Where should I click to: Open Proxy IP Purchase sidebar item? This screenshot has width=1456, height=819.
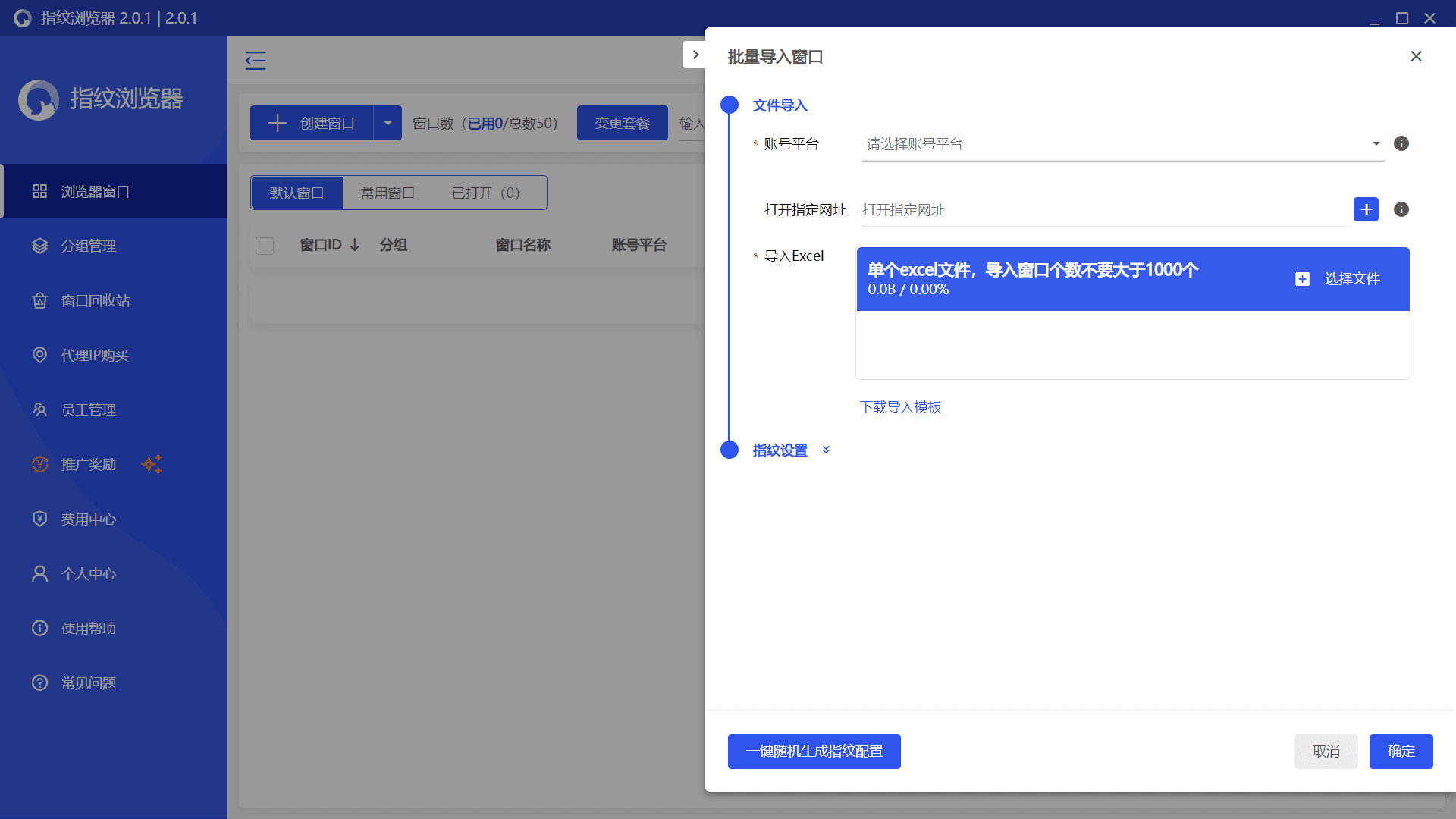pyautogui.click(x=95, y=356)
